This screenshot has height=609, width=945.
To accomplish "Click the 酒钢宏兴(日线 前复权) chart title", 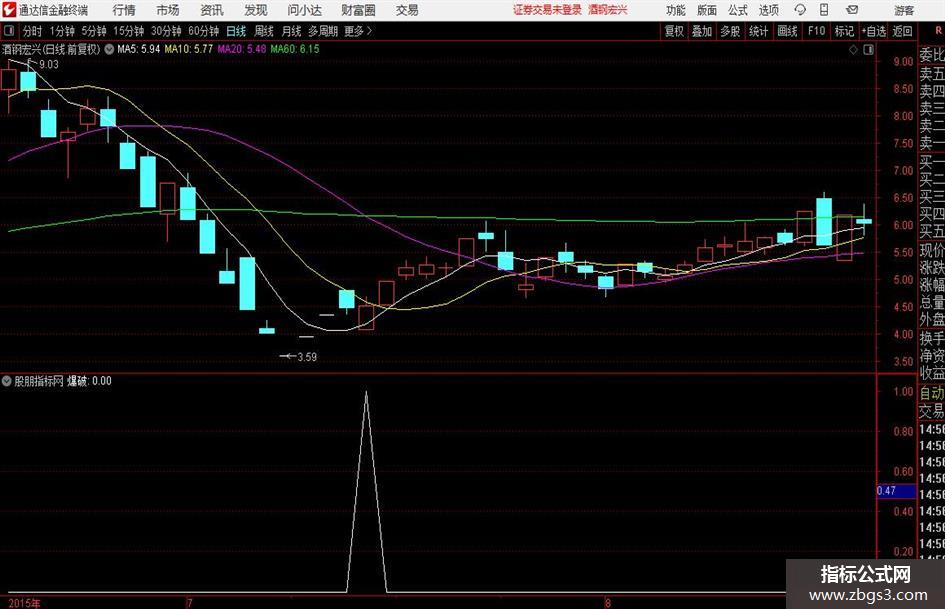I will pos(51,49).
